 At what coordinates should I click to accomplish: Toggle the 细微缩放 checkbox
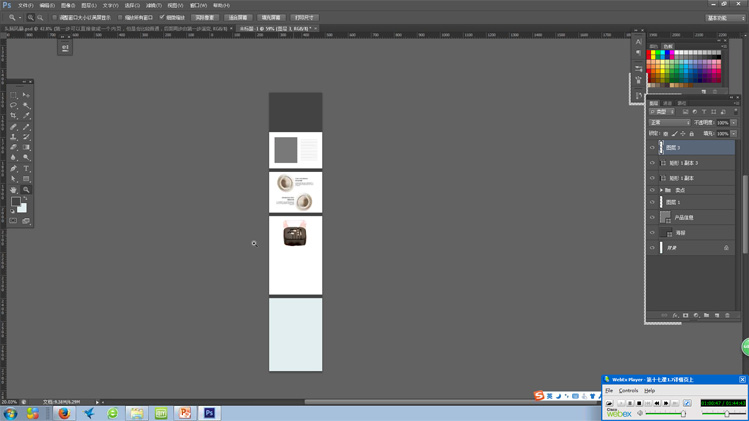[162, 17]
